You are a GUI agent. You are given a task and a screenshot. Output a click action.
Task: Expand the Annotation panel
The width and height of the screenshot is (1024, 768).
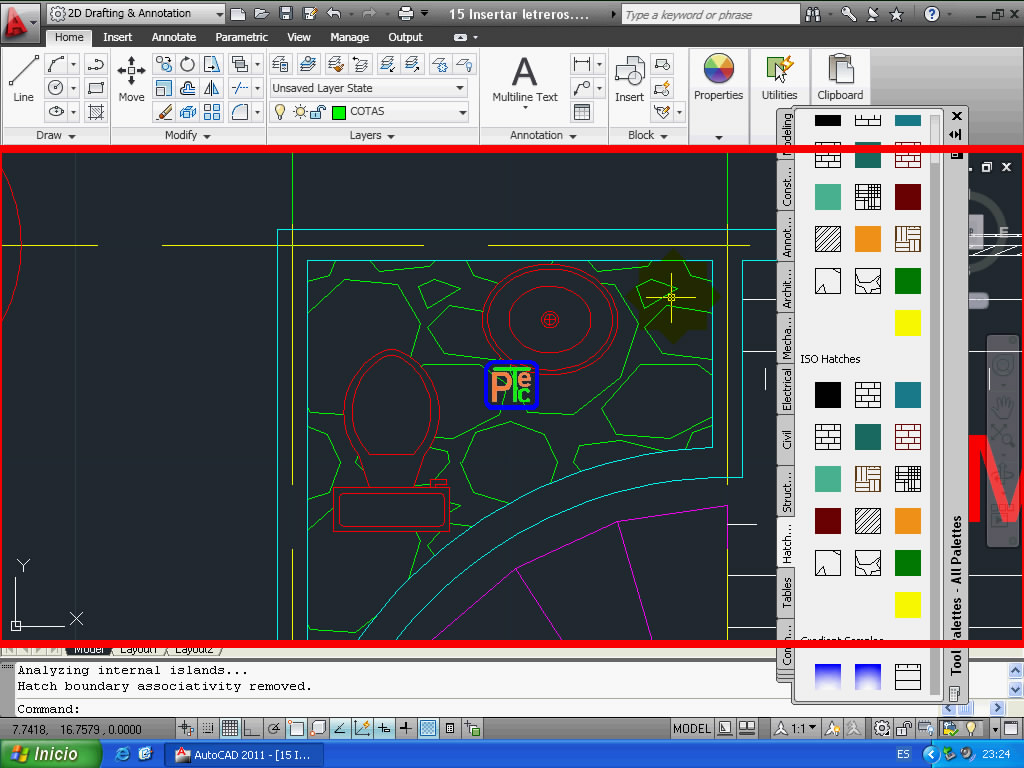(x=543, y=135)
